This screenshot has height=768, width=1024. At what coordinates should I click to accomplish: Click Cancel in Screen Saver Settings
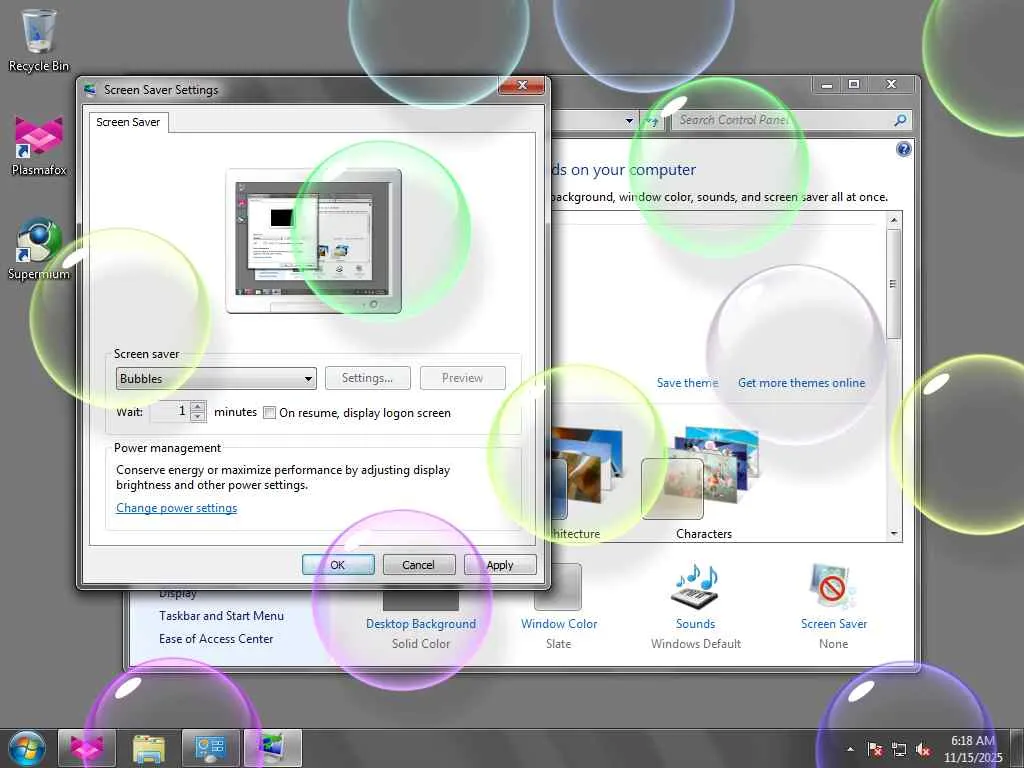[419, 565]
